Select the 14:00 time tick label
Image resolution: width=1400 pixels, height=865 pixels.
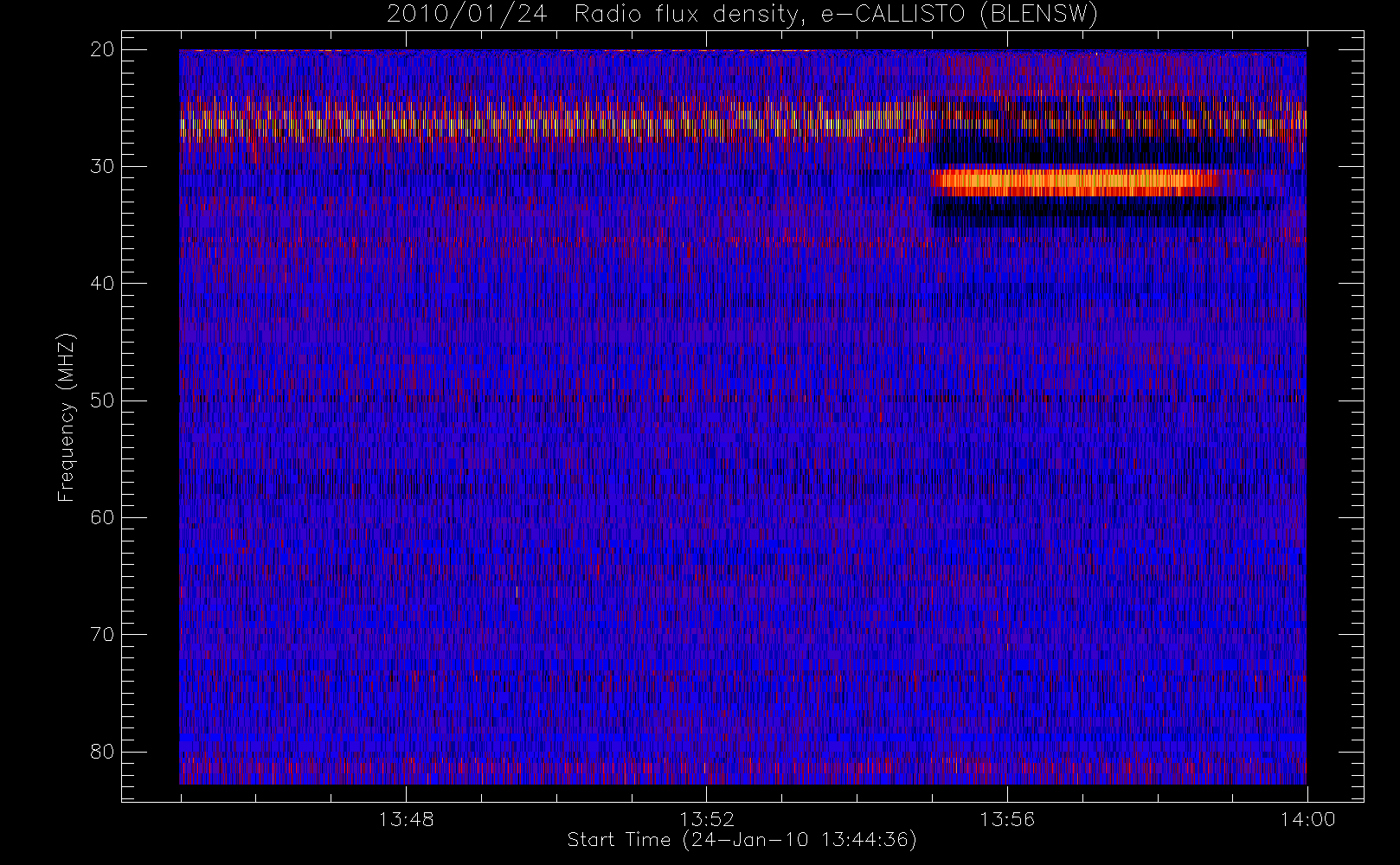tap(1307, 819)
